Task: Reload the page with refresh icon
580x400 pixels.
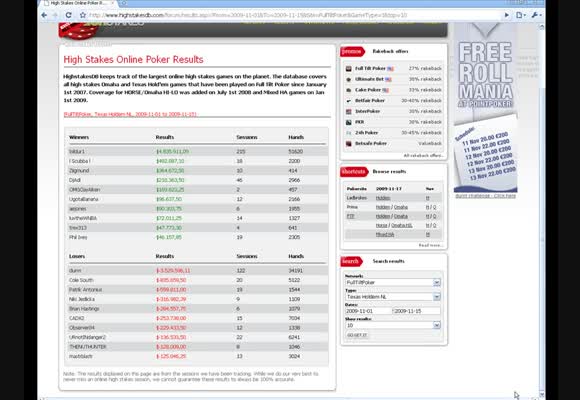Action: (x=68, y=15)
